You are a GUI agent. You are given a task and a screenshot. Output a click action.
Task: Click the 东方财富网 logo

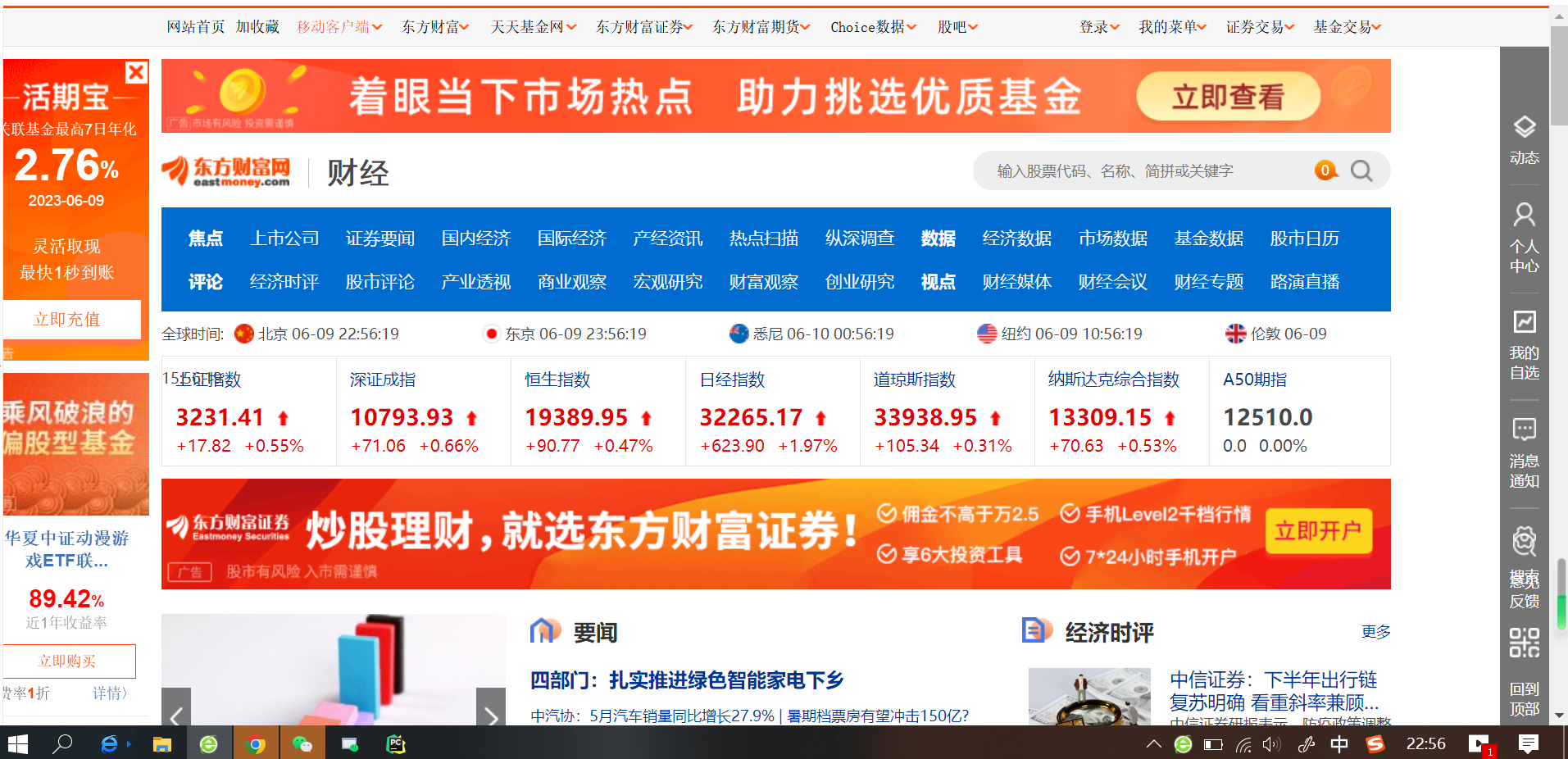[x=226, y=171]
